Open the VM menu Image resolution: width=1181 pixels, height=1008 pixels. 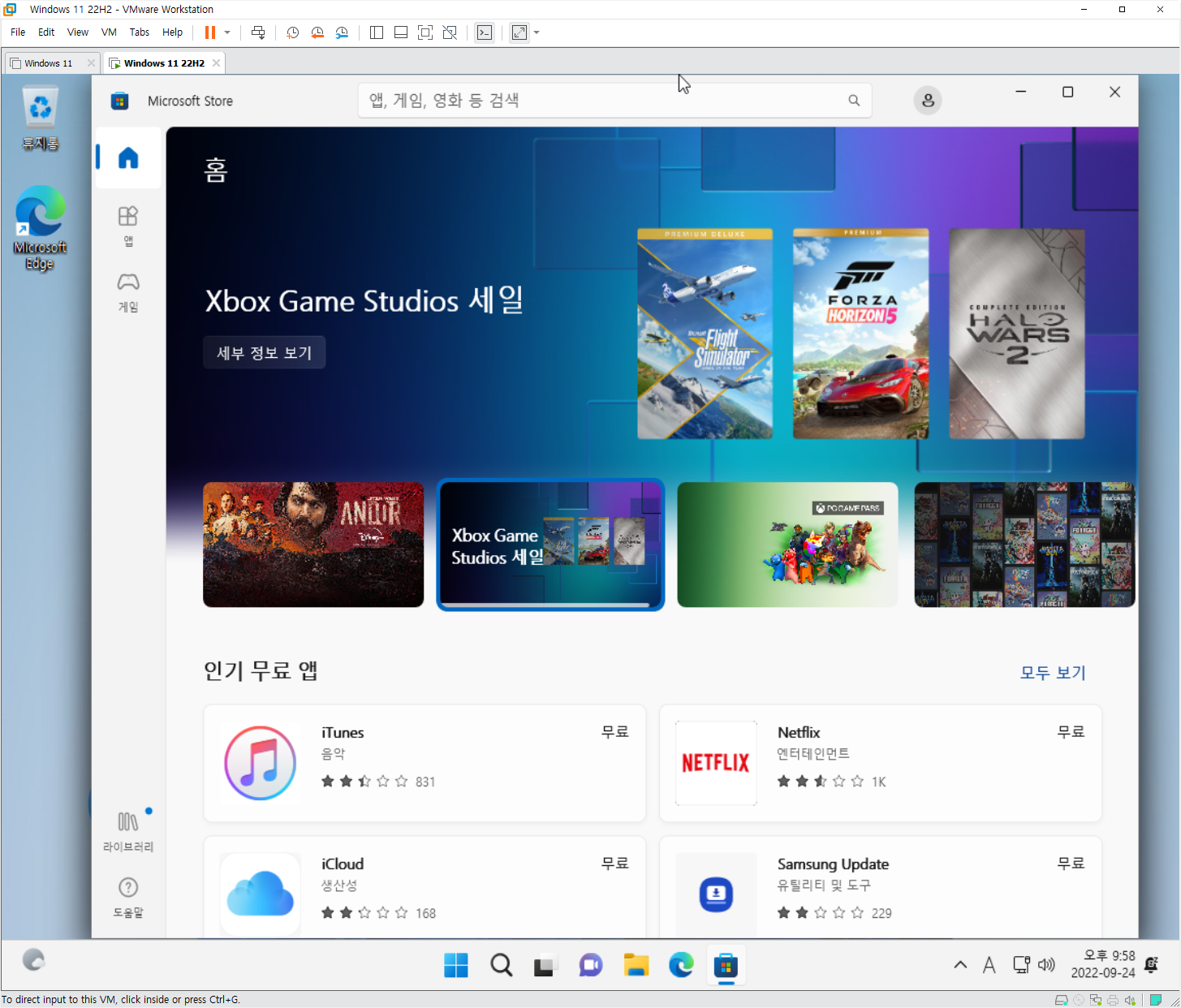click(x=109, y=32)
